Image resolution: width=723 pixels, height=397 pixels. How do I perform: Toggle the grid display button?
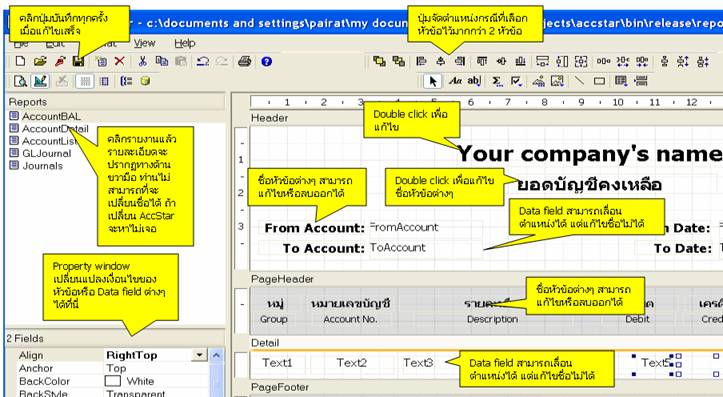coord(85,82)
